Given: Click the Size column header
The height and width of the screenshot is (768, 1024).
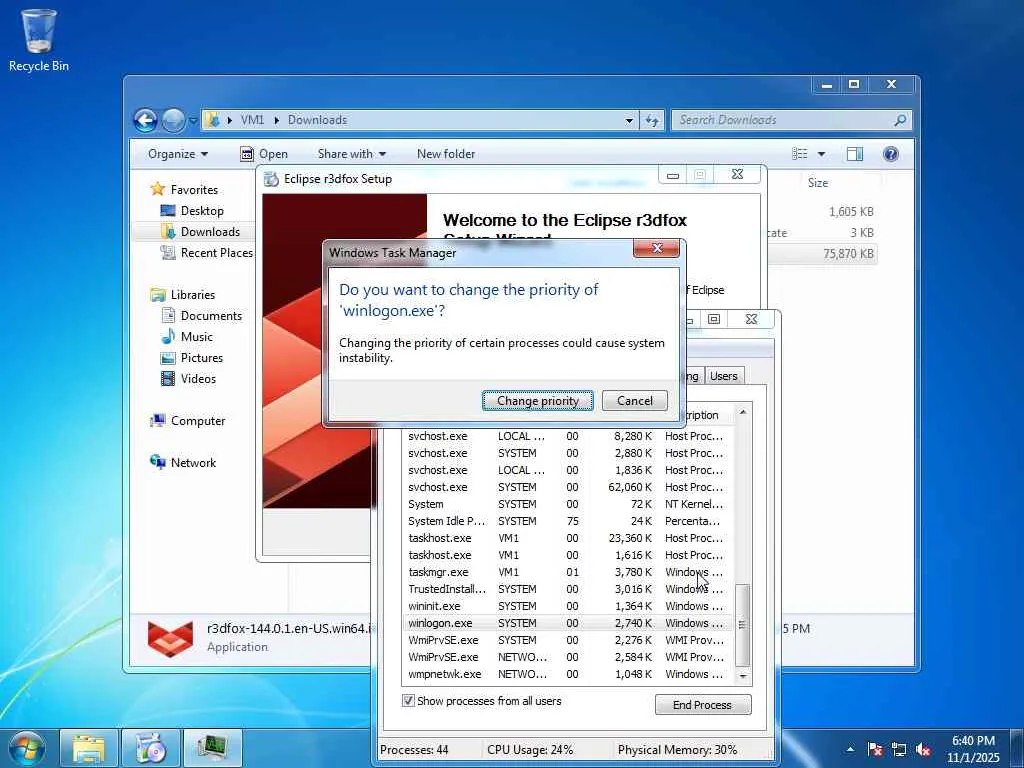Looking at the screenshot, I should (x=818, y=183).
